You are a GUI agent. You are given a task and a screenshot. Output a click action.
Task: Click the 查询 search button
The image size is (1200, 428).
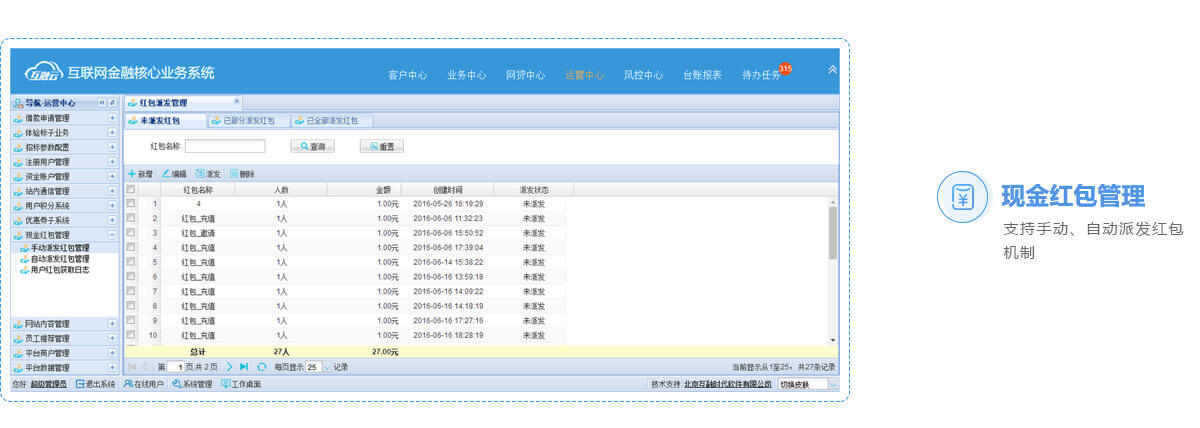pyautogui.click(x=312, y=146)
